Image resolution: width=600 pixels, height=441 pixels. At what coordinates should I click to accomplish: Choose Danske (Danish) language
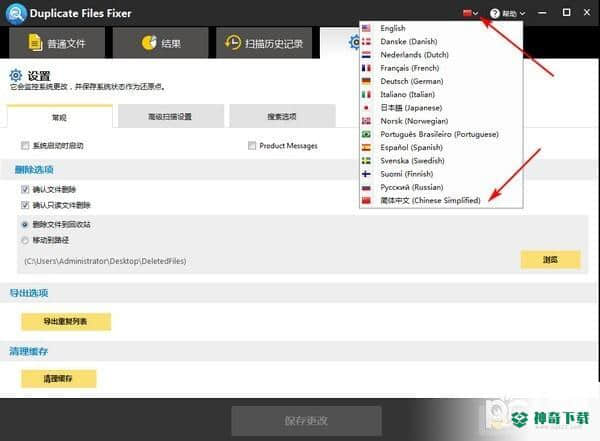(441, 41)
